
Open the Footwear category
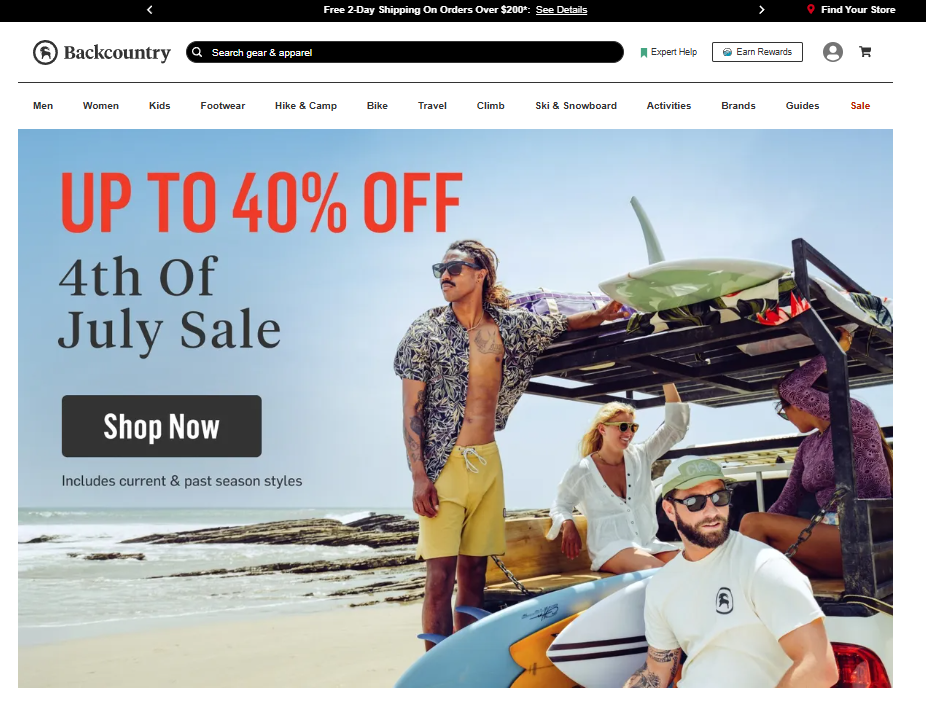[x=223, y=106]
